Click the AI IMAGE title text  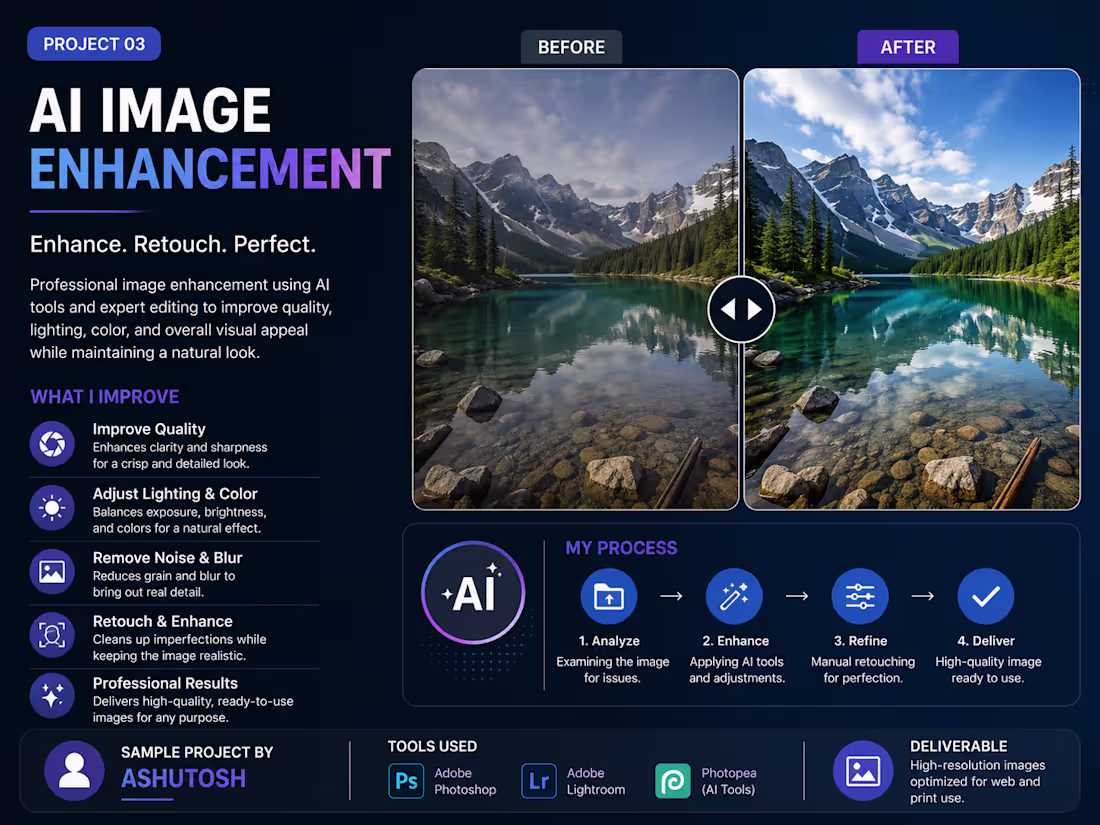tap(150, 110)
